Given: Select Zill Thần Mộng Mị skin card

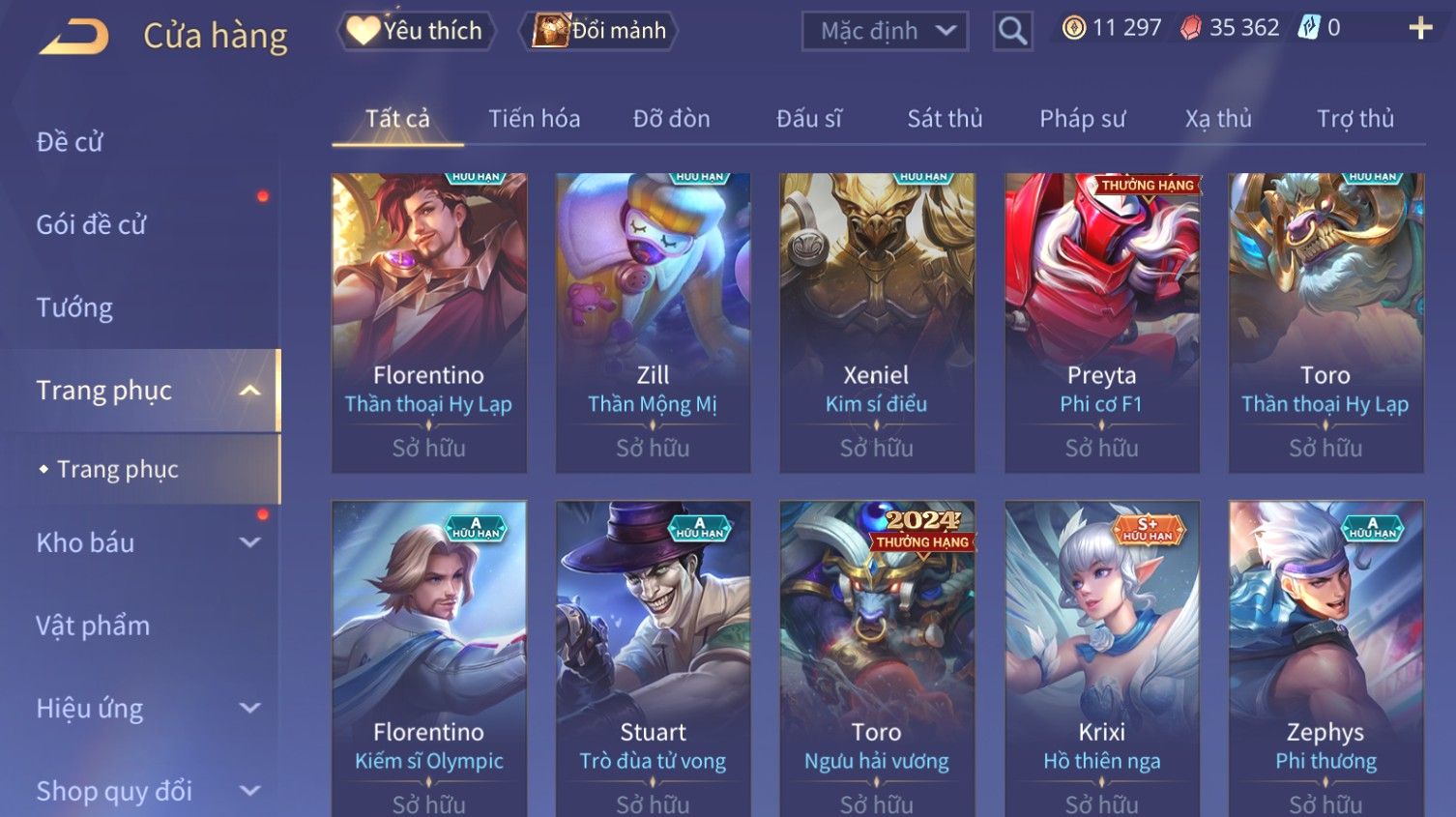Looking at the screenshot, I should click(x=653, y=323).
